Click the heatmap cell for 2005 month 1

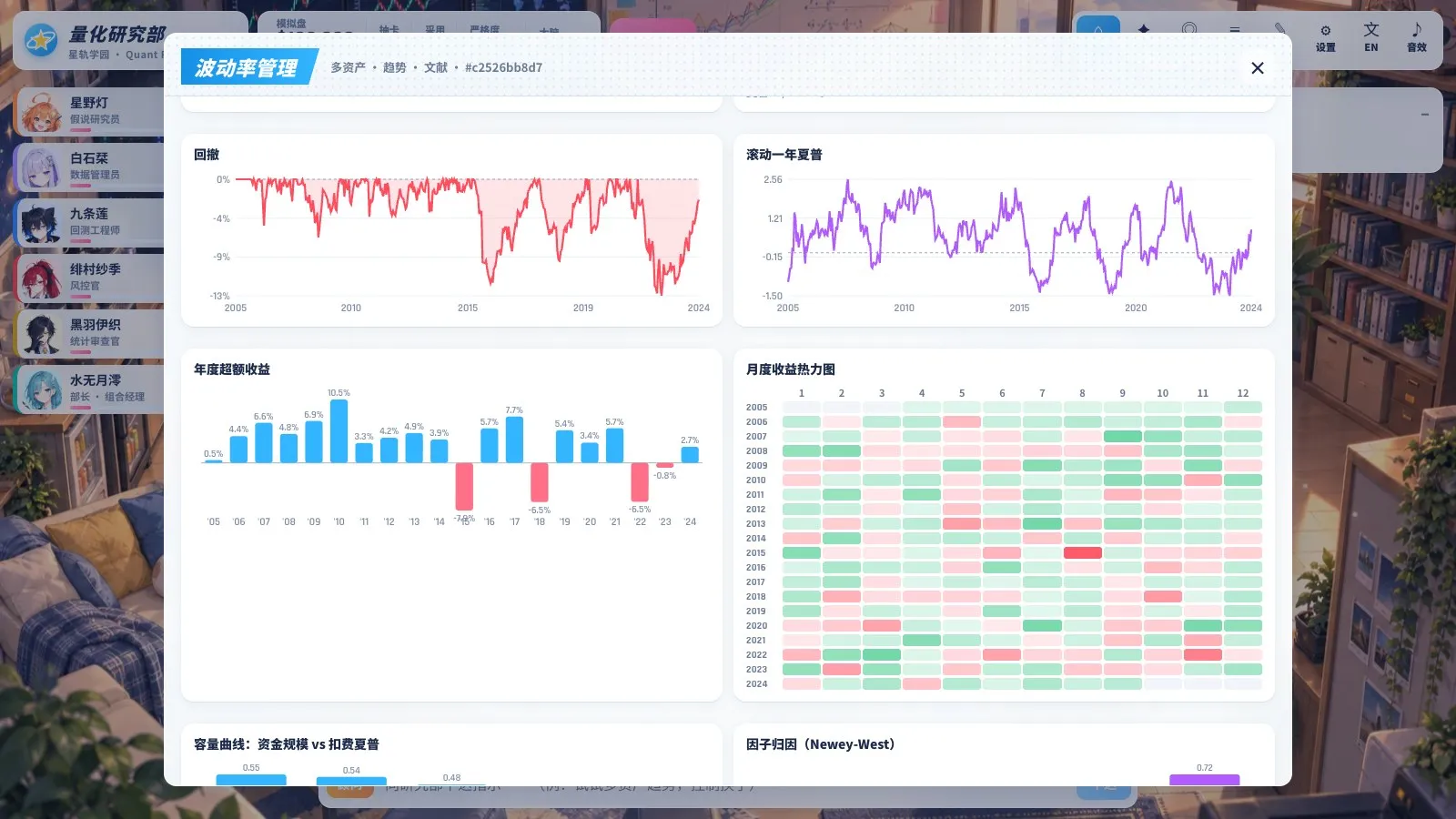click(x=802, y=408)
